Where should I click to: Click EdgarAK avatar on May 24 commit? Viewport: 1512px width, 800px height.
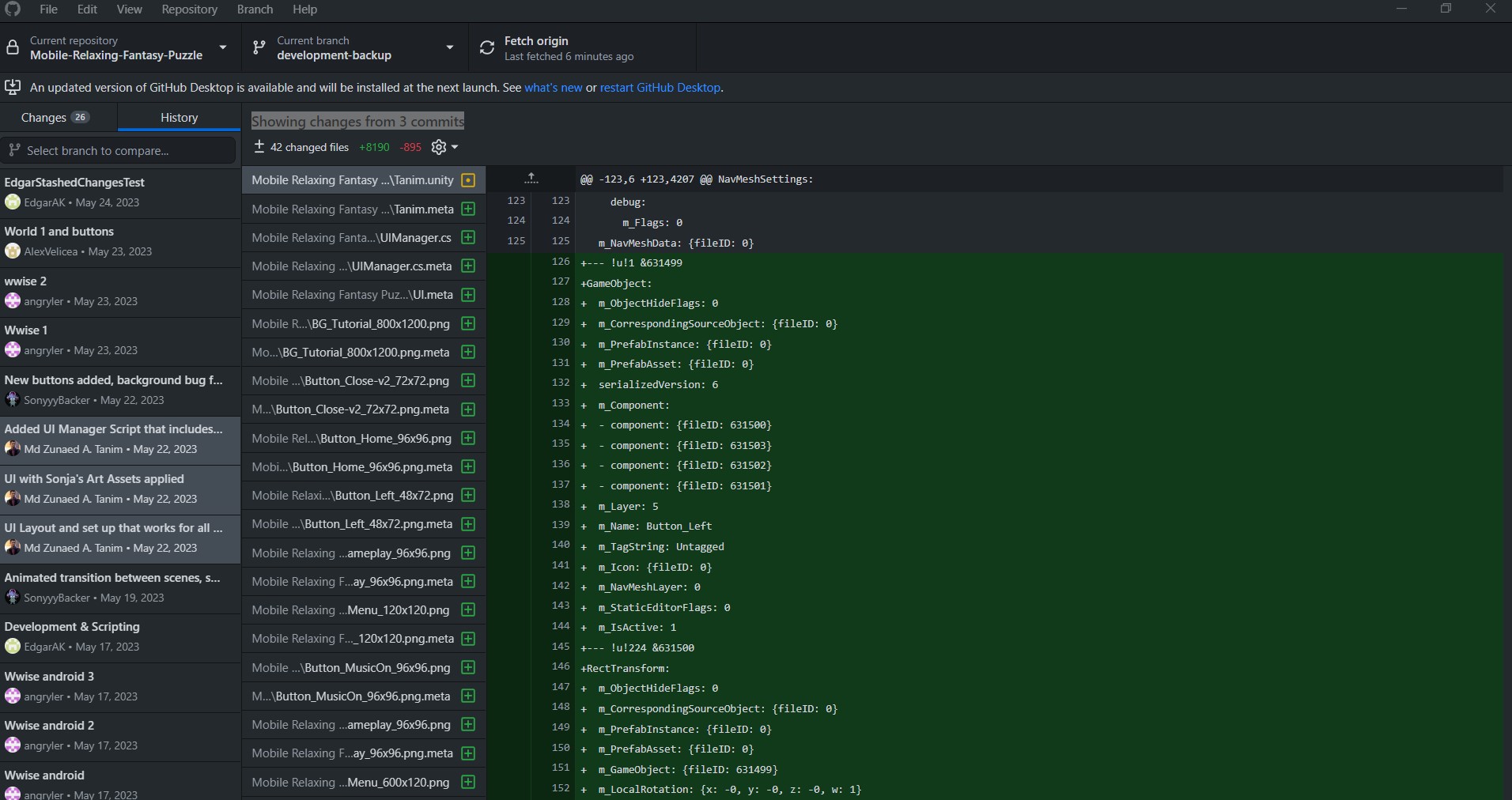point(12,202)
